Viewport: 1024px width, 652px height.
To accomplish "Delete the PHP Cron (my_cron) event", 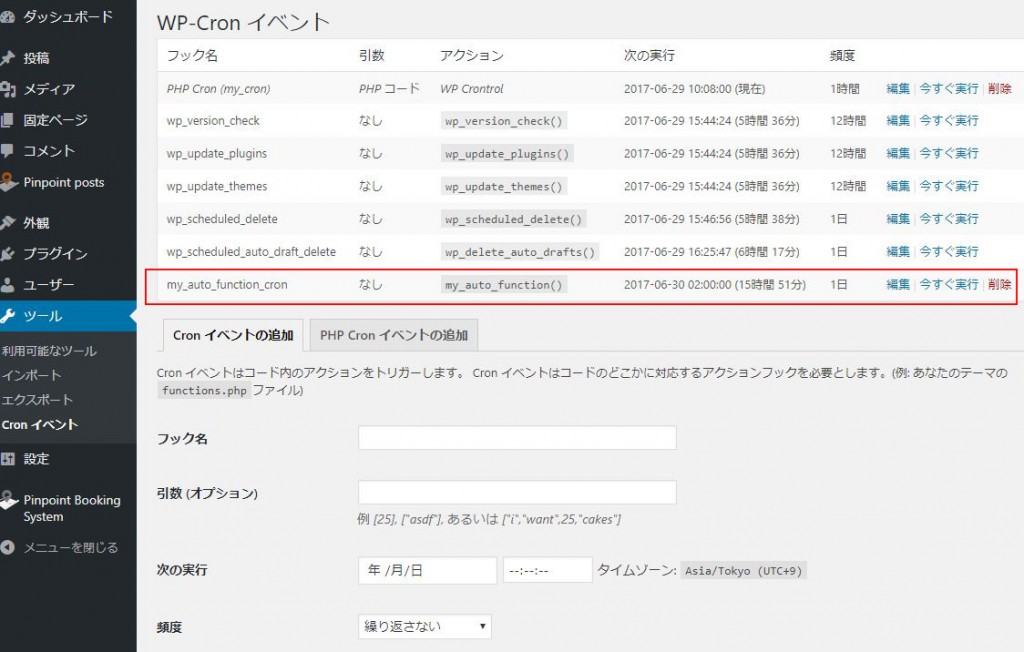I will (999, 89).
